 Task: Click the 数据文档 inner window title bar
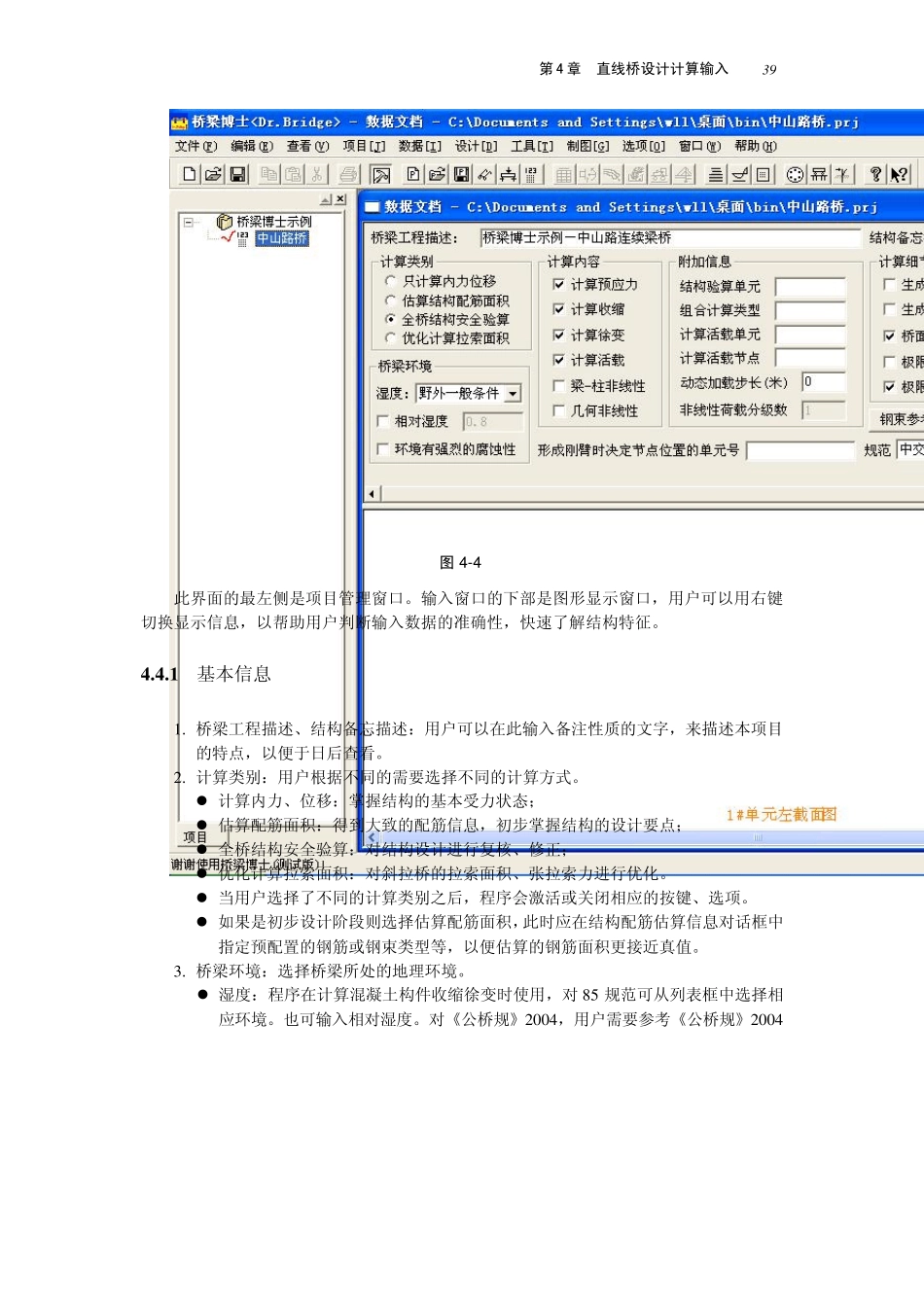[643, 206]
